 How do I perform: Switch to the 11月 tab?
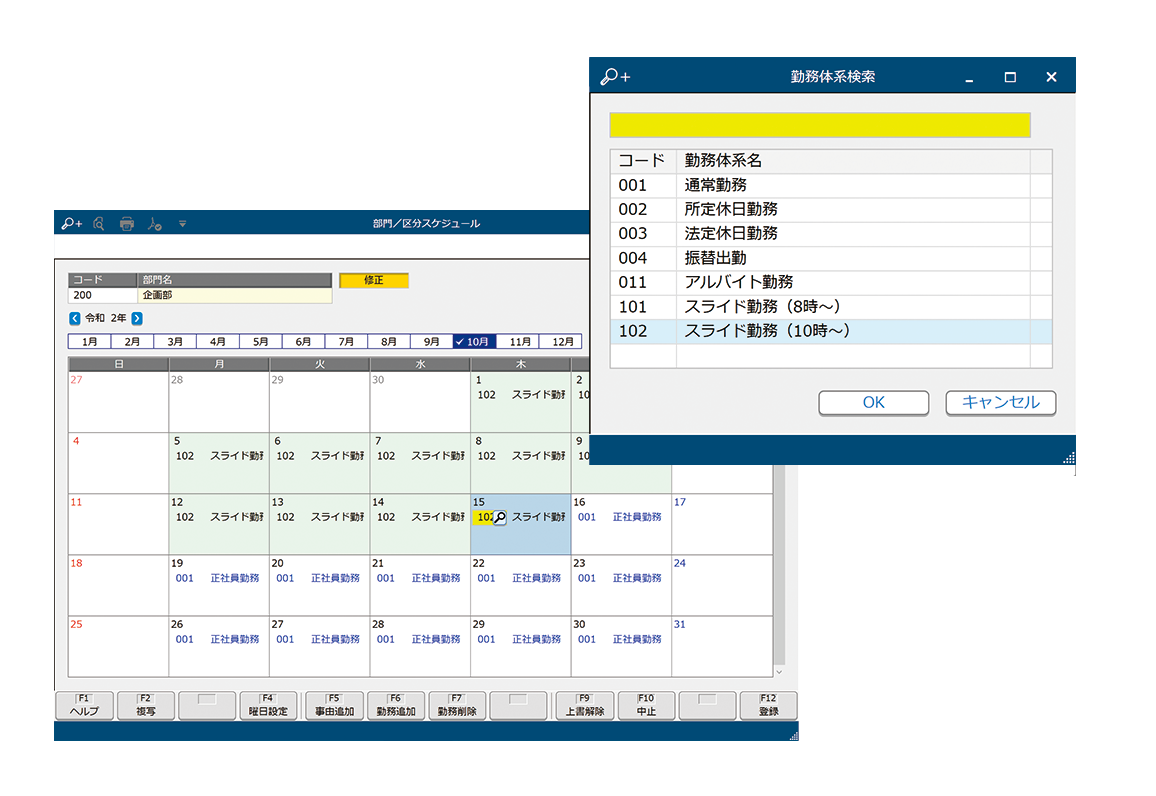click(x=518, y=341)
